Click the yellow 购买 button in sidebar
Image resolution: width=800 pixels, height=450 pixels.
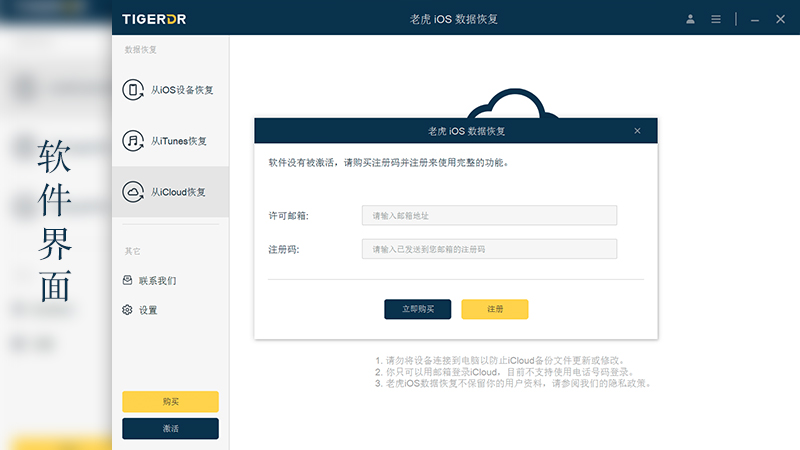click(170, 402)
